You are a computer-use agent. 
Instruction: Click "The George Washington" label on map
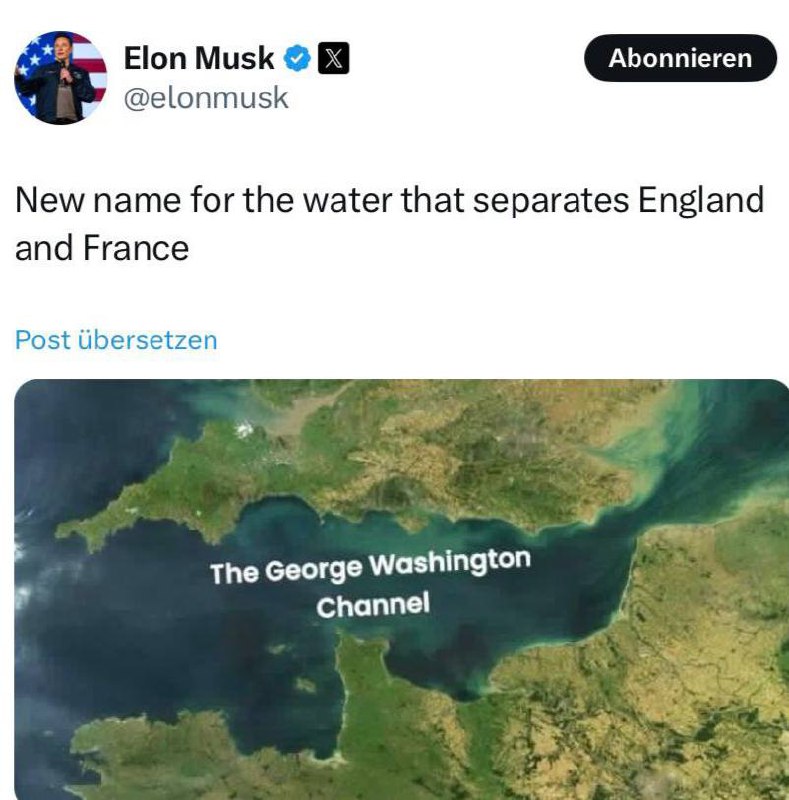click(x=371, y=566)
